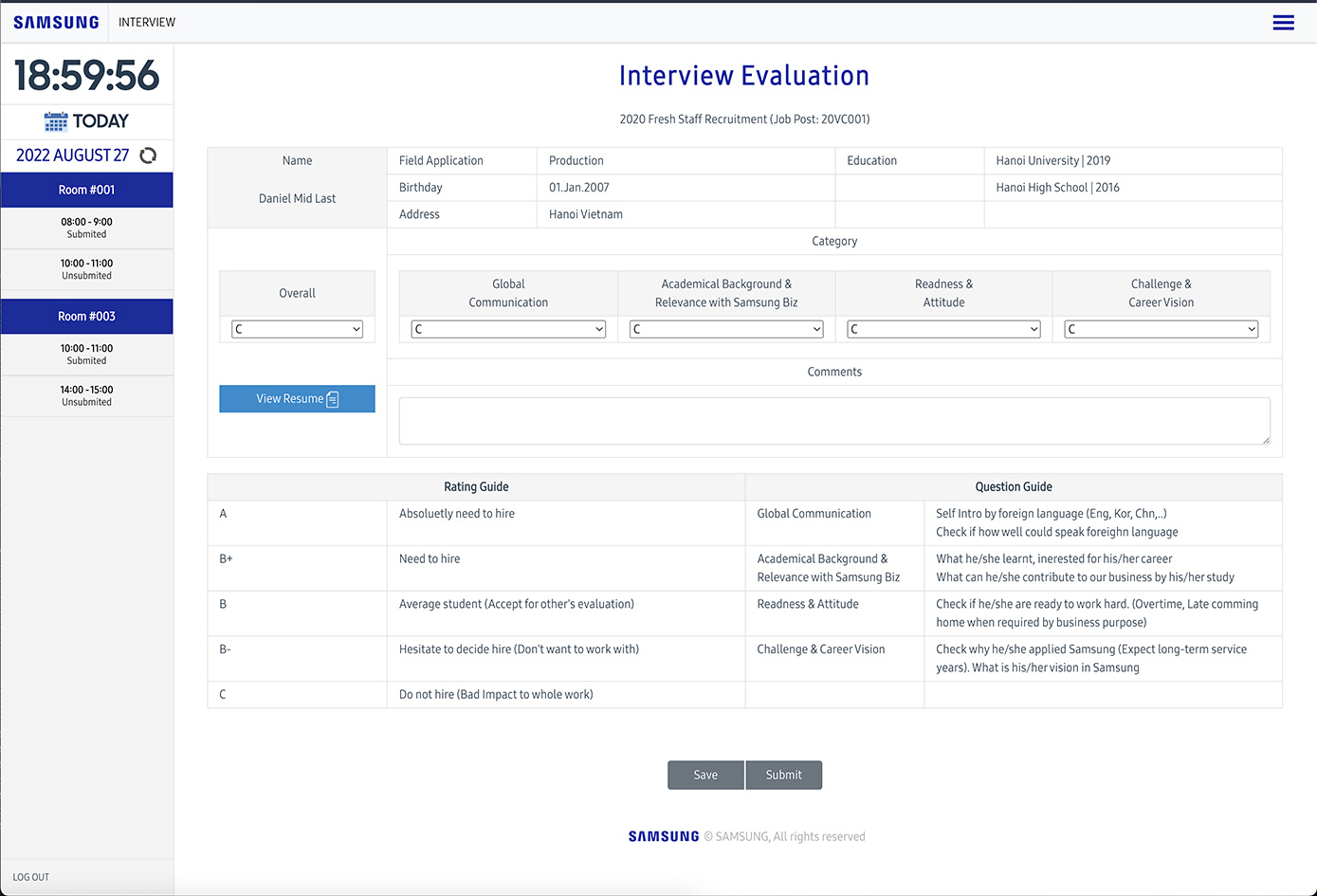The width and height of the screenshot is (1317, 896).
Task: Select the Room #001 header
Action: coord(86,190)
